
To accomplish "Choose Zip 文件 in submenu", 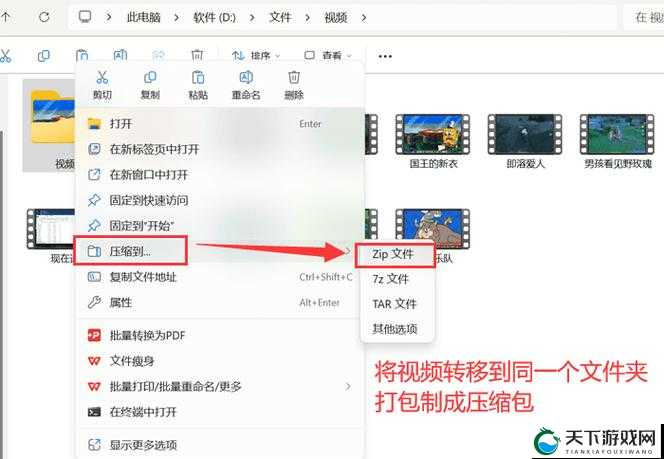I will tap(395, 254).
